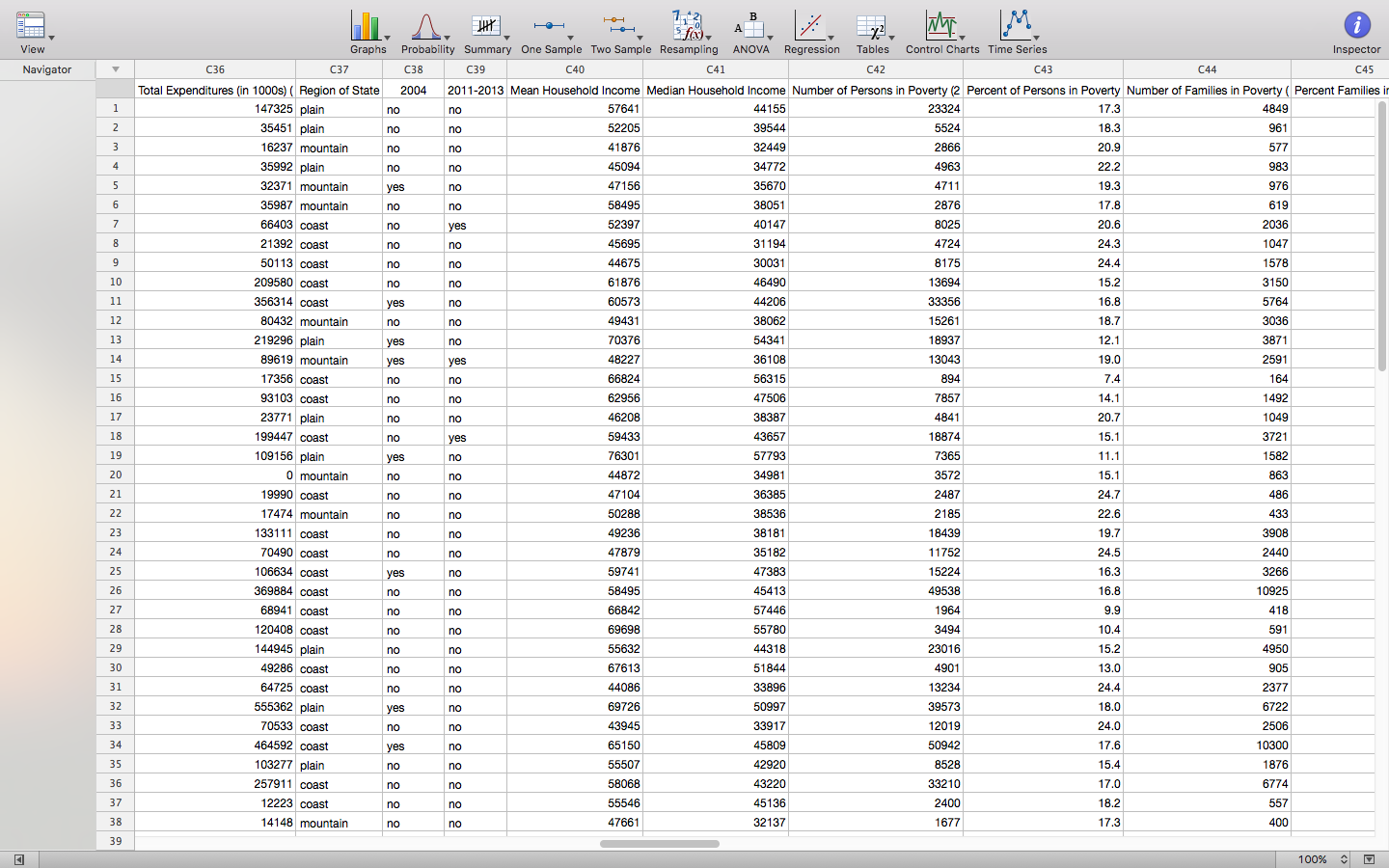Screen dimensions: 1389x868
Task: Show the Inspector panel
Action: 1356,32
